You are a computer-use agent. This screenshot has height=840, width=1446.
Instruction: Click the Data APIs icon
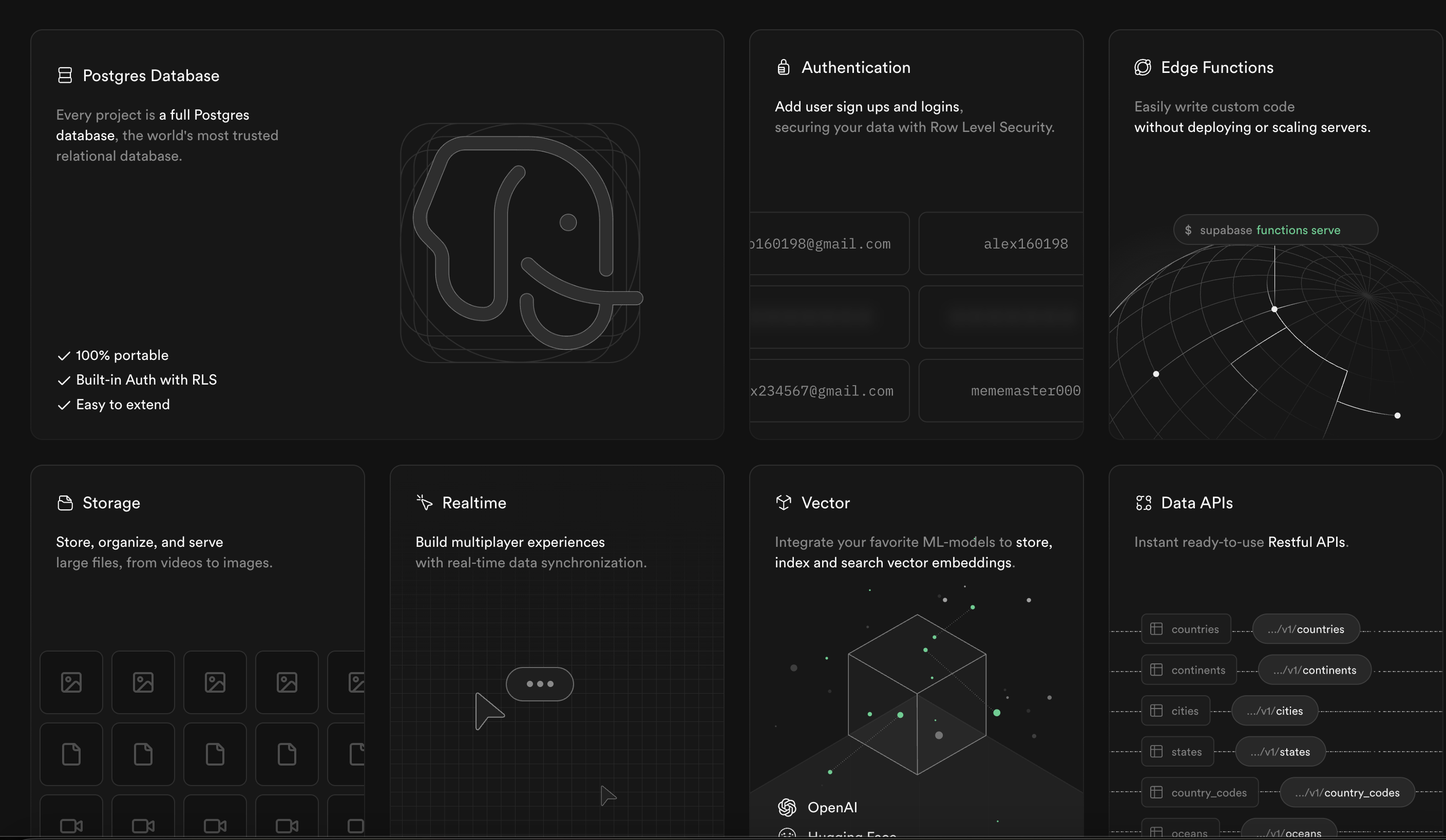click(1143, 503)
